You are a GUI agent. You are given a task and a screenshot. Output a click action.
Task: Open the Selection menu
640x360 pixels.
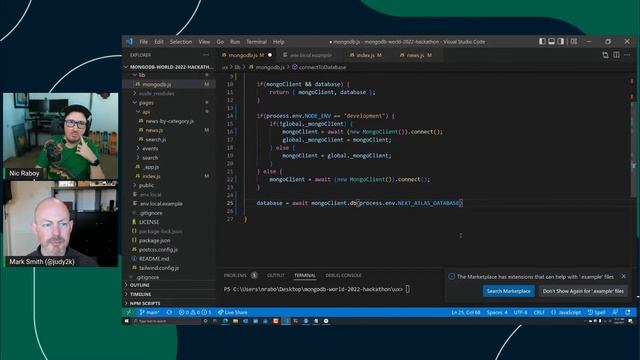[180, 42]
